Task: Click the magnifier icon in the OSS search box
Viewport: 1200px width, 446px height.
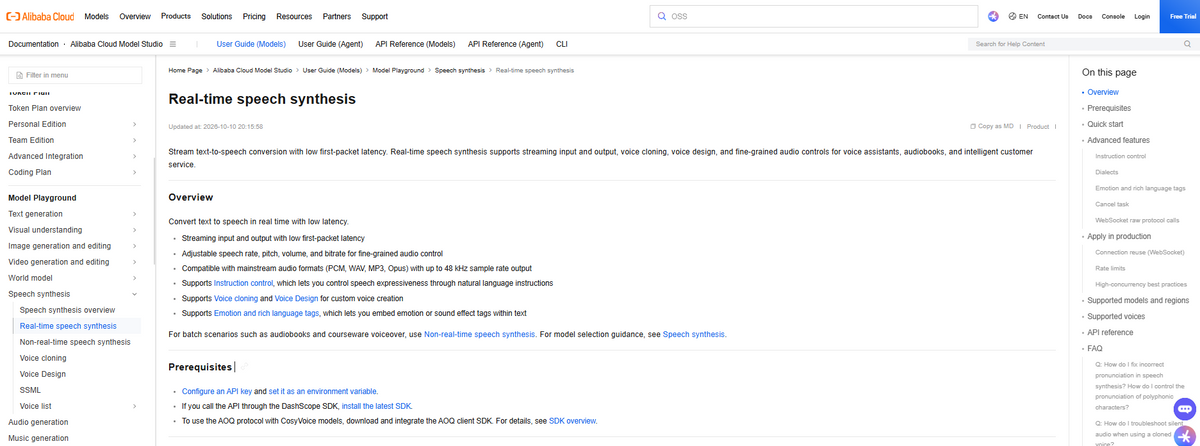Action: [662, 16]
